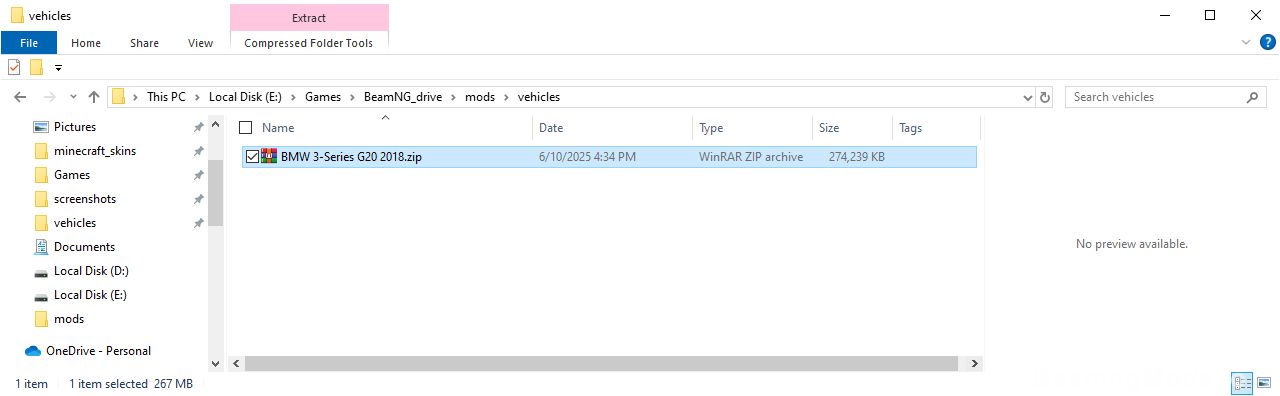This screenshot has width=1280, height=396.
Task: Open address bar history dropdown
Action: point(1027,97)
